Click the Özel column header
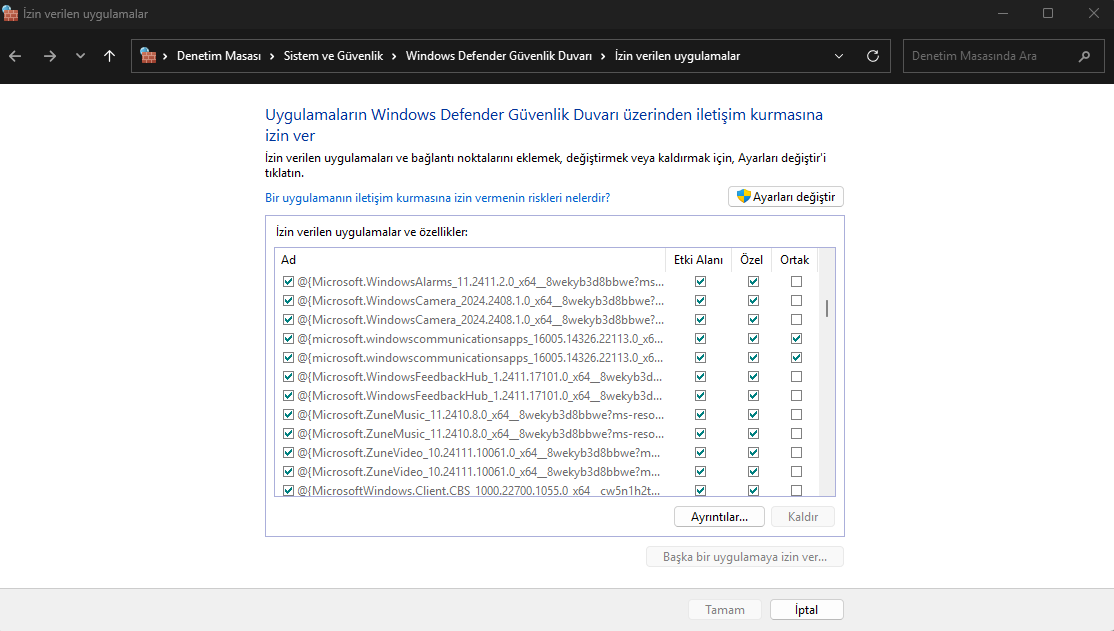 tap(752, 260)
